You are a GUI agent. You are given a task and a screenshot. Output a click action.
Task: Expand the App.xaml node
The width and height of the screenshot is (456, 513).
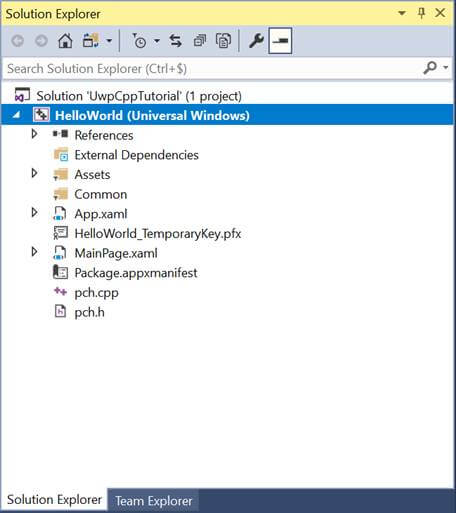click(x=34, y=213)
